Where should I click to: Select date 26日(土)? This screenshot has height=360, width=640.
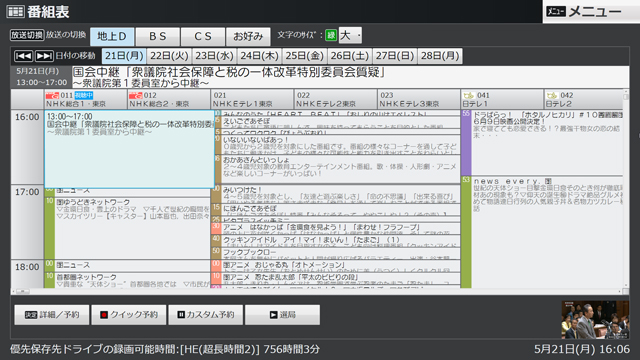(350, 56)
